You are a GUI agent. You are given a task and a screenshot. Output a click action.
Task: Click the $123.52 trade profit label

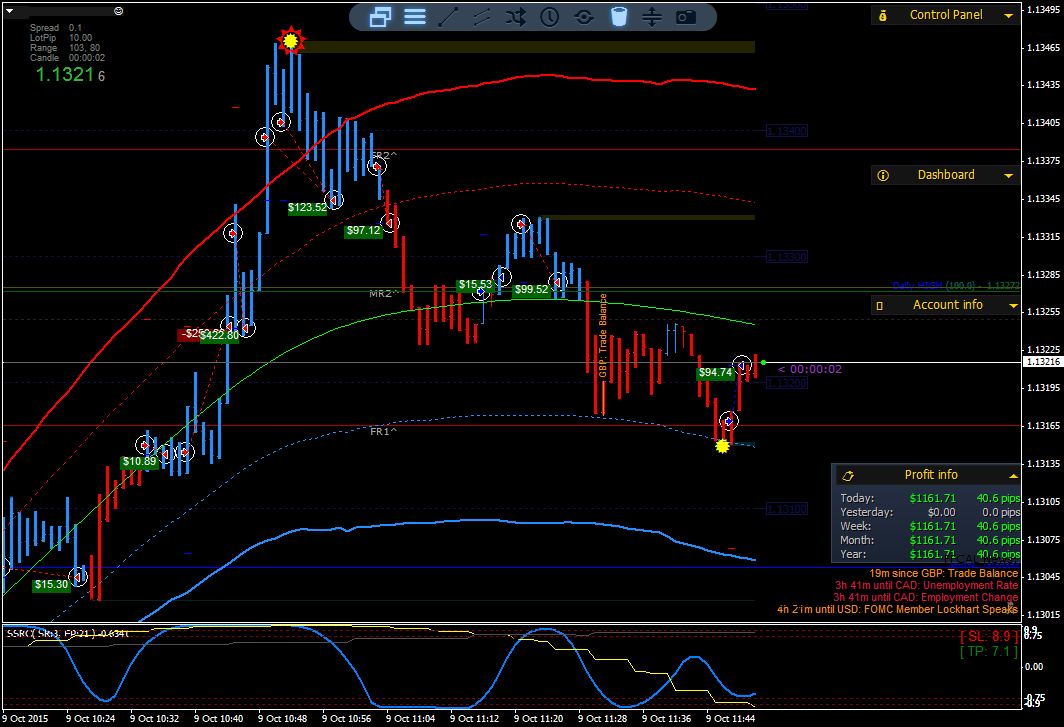tap(307, 208)
